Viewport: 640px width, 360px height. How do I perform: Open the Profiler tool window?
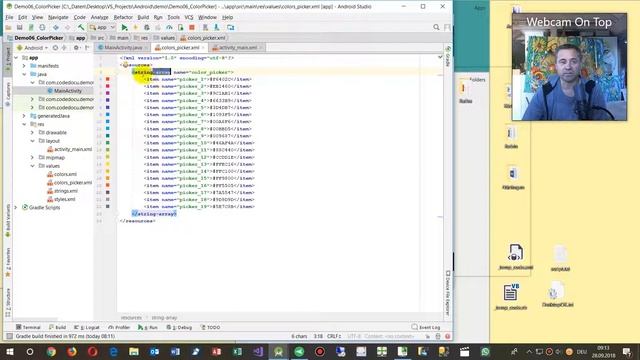(119, 327)
